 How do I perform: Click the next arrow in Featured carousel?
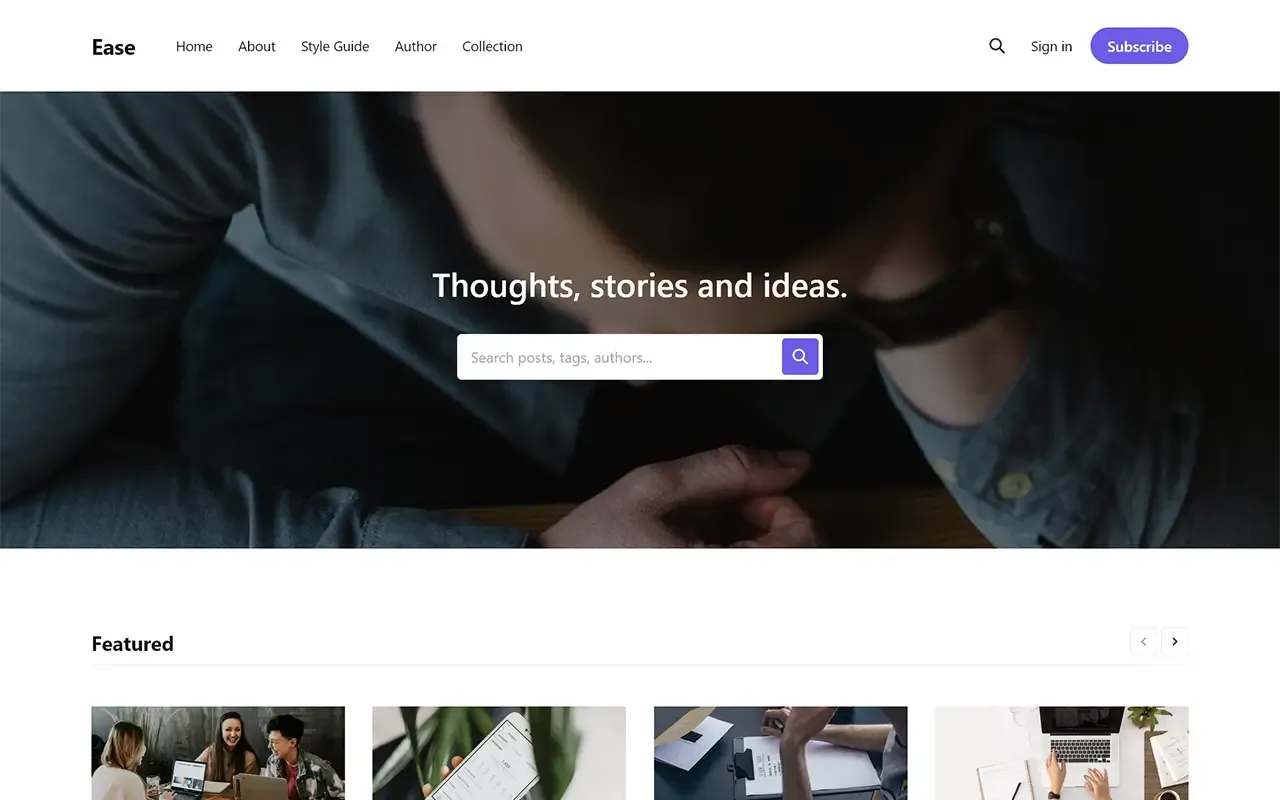1174,641
